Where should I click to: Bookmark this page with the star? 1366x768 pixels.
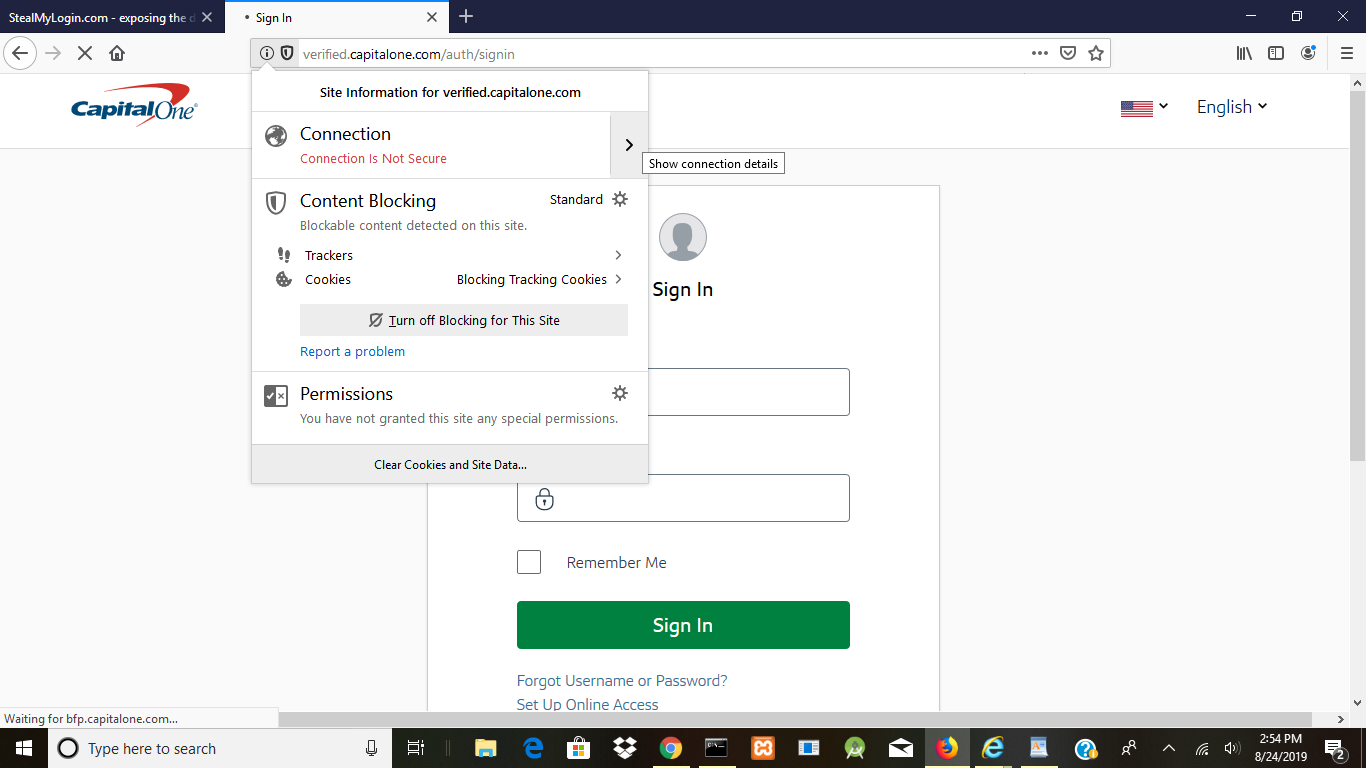[1096, 53]
